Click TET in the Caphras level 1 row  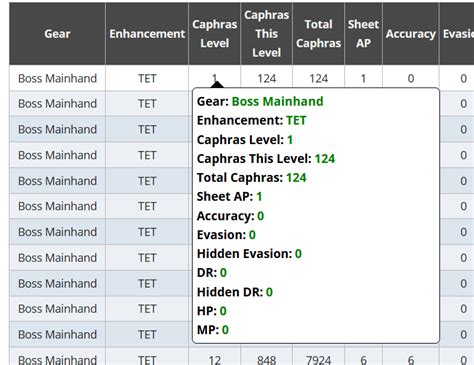click(x=147, y=78)
